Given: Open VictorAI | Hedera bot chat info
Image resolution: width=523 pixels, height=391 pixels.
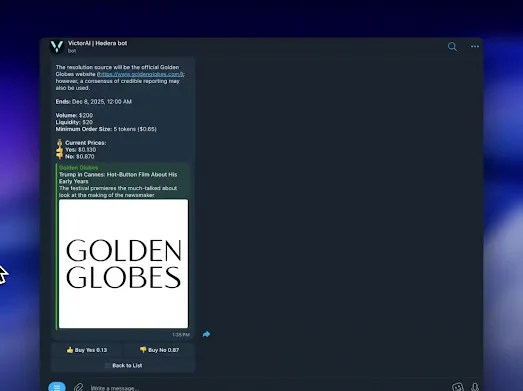Looking at the screenshot, I should (97, 43).
